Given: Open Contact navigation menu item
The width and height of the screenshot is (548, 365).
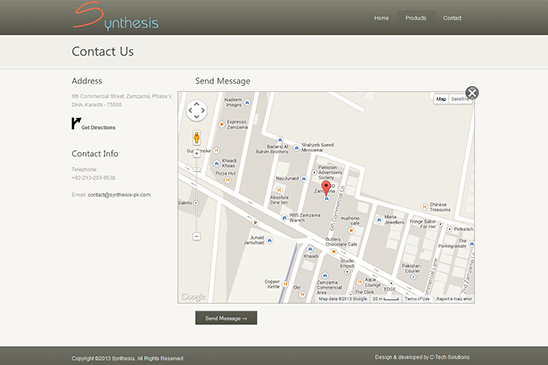Looking at the screenshot, I should click(452, 18).
